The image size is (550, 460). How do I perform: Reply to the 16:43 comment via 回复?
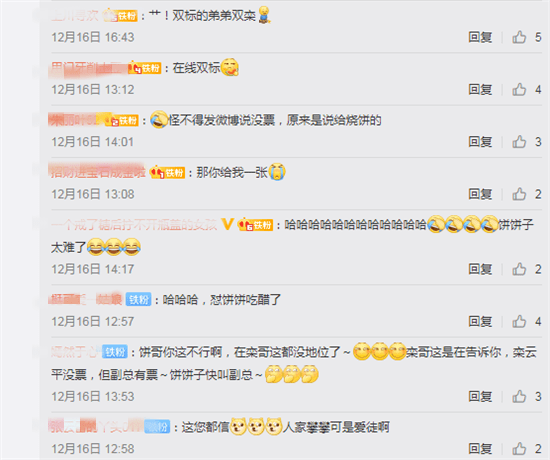pyautogui.click(x=480, y=37)
